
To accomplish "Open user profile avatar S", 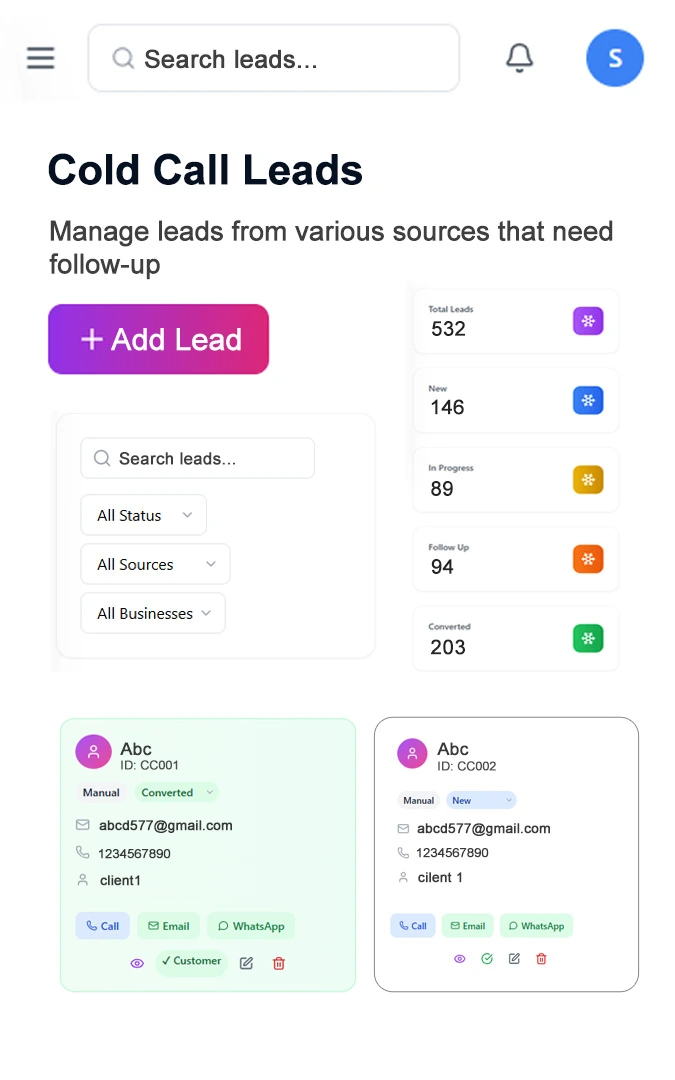I will 614,58.
